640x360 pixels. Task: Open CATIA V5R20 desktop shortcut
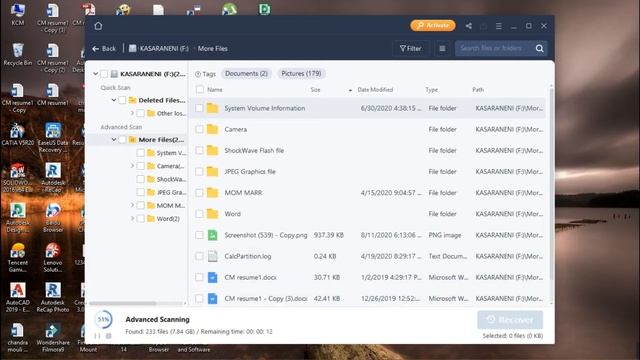[x=18, y=135]
